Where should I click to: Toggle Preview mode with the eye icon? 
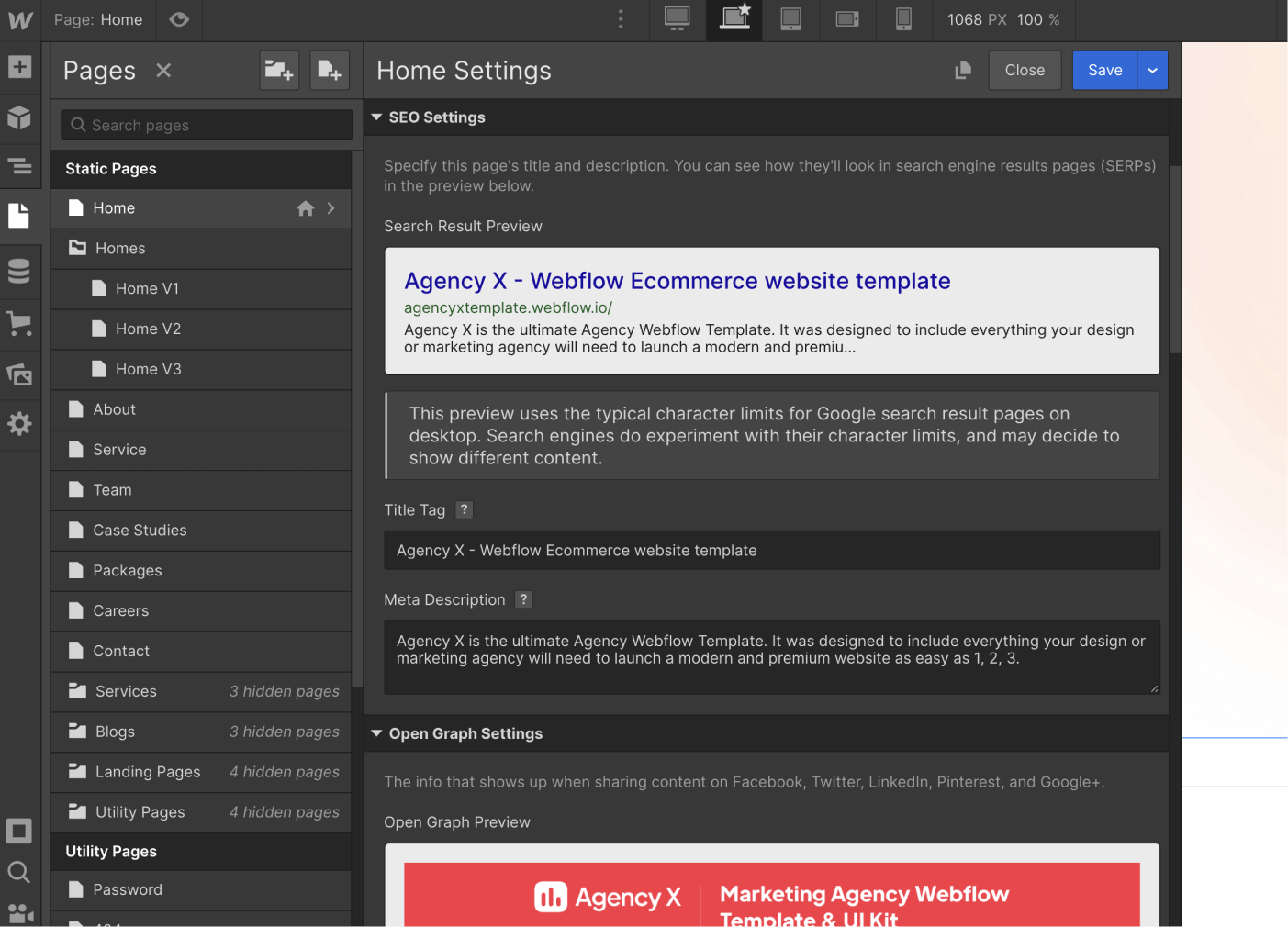coord(179,20)
